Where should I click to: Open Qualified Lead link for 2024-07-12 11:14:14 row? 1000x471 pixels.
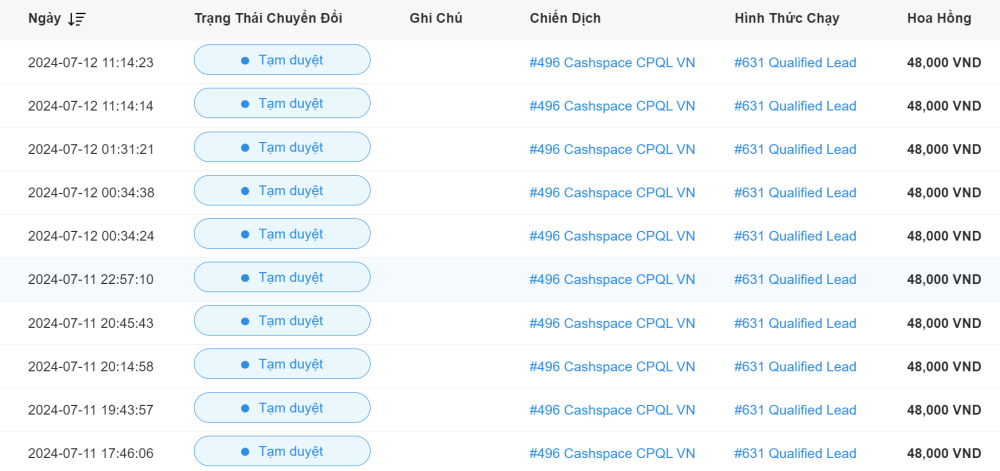point(795,106)
